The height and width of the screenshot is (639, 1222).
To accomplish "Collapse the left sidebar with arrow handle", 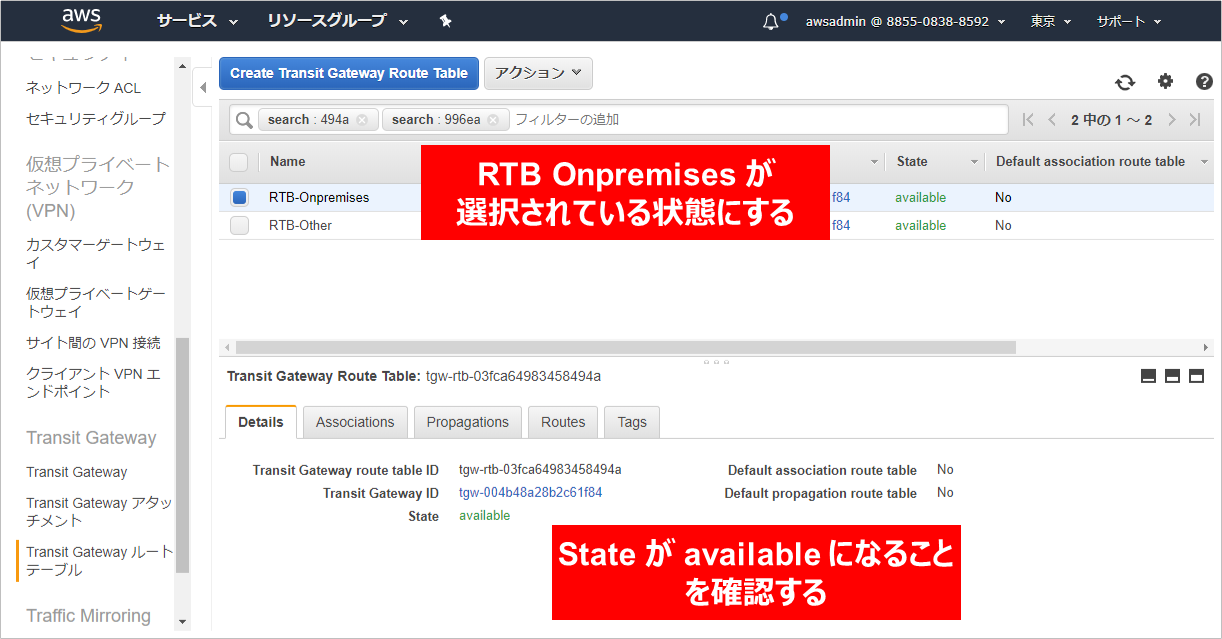I will pos(203,88).
